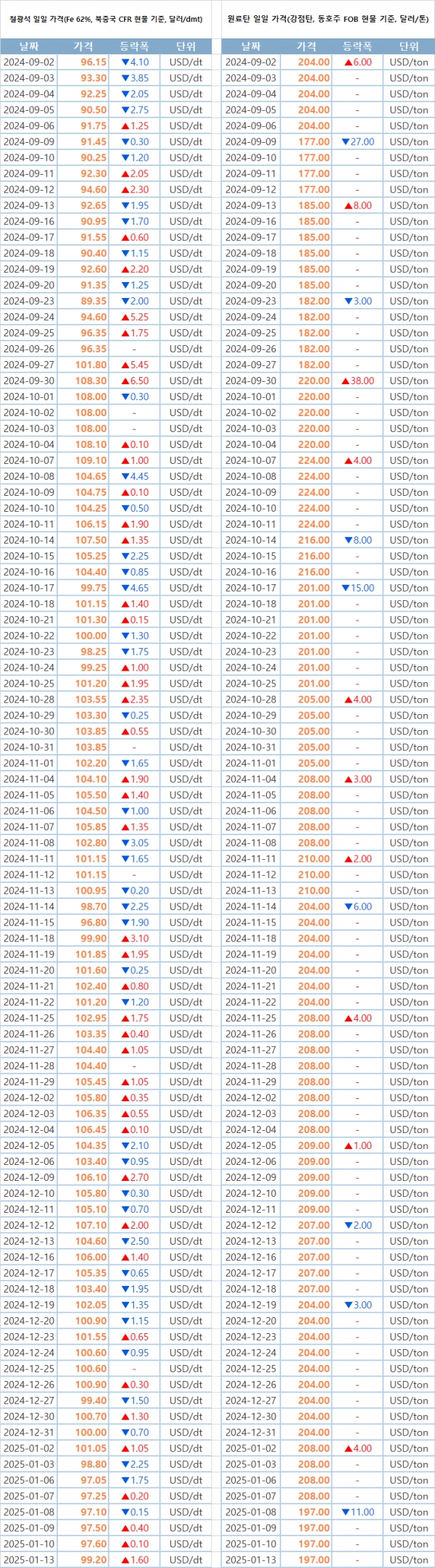Screen dimensions: 435x1568
Task: Click the 날짜 header in the iron ore table
Action: [x=29, y=46]
